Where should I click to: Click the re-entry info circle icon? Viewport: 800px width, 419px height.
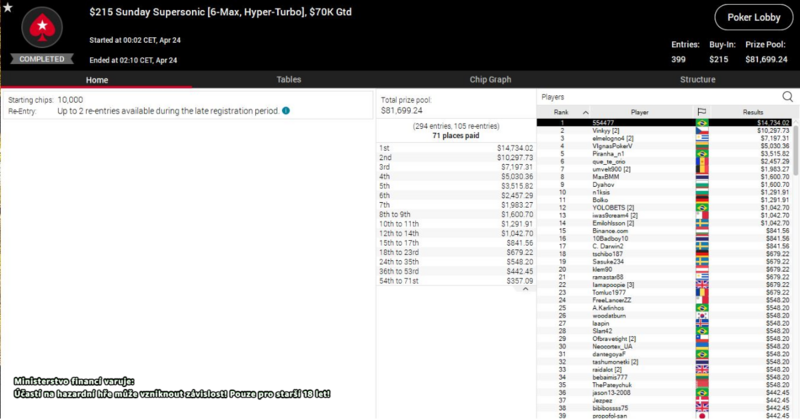click(x=286, y=111)
